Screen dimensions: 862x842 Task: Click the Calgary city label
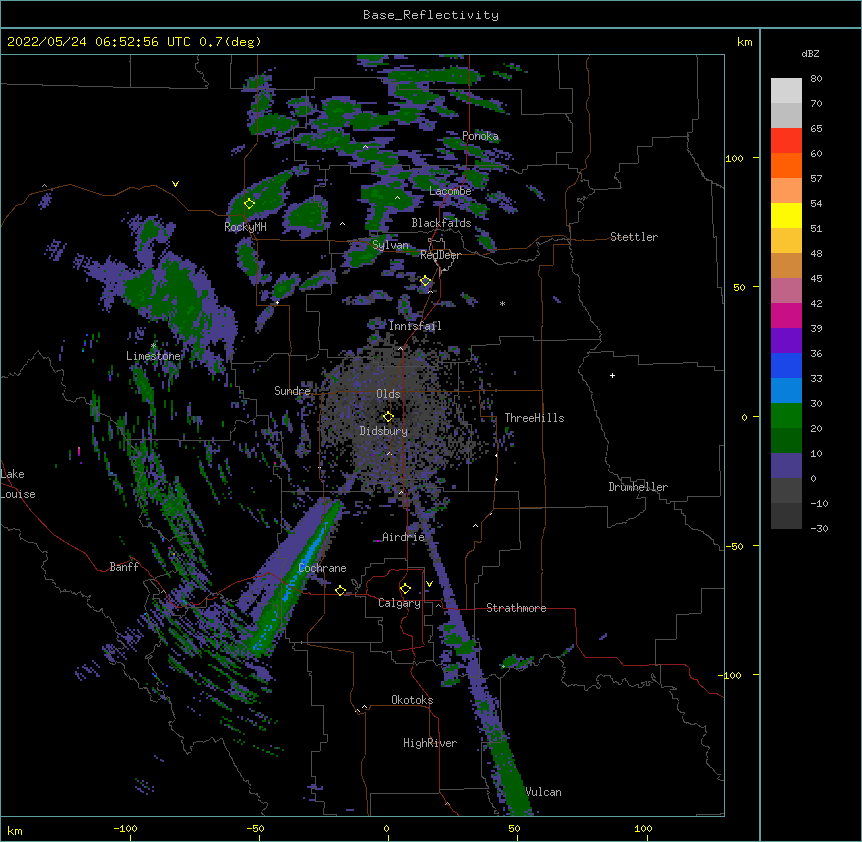(399, 603)
